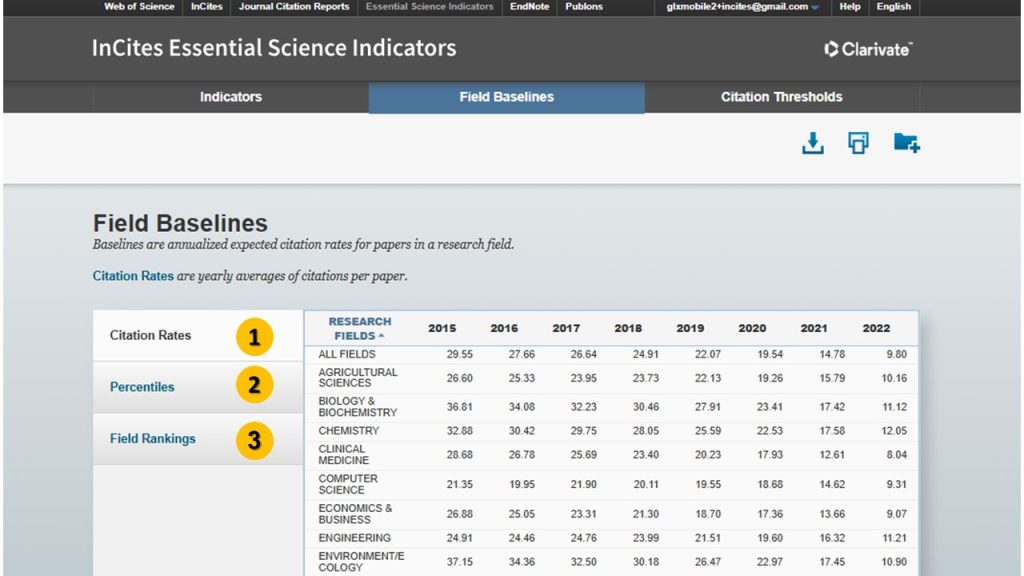Screen dimensions: 1024x576
Task: Click Agricultural Sciences 2016 value 25.33
Action: [522, 378]
